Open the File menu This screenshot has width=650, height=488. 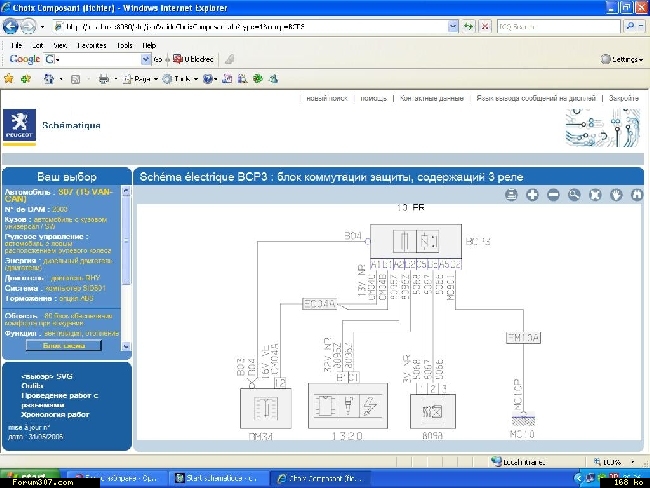click(16, 45)
